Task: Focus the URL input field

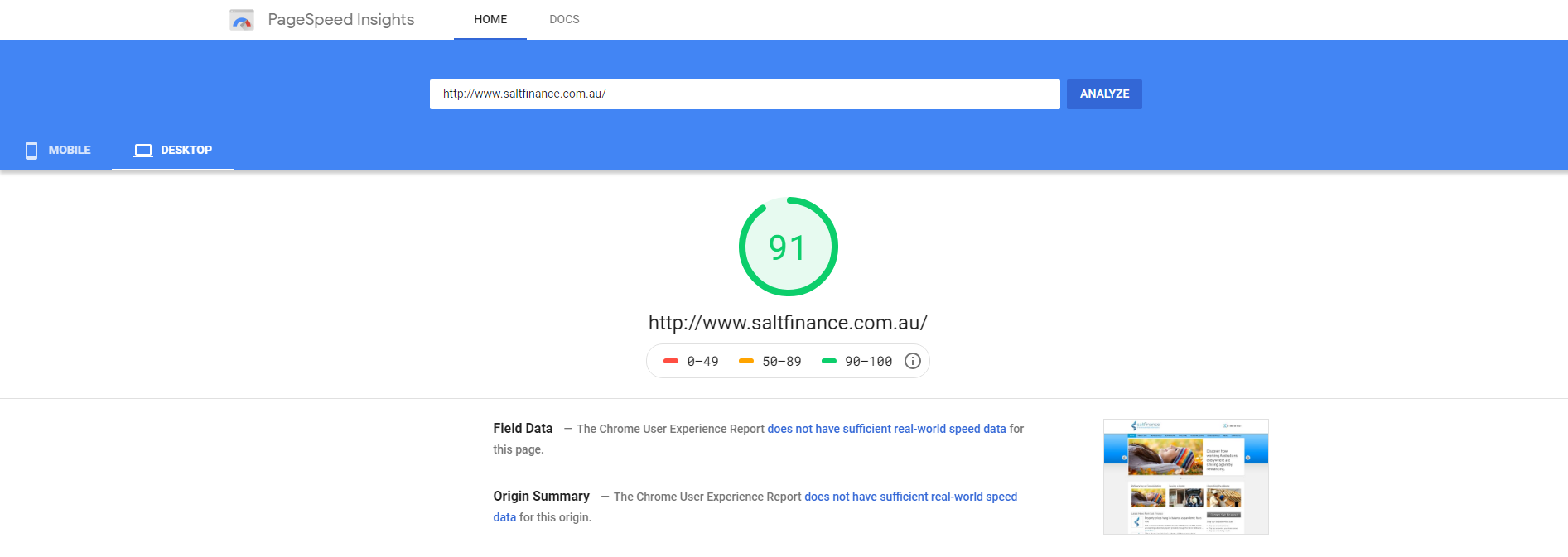Action: click(744, 94)
